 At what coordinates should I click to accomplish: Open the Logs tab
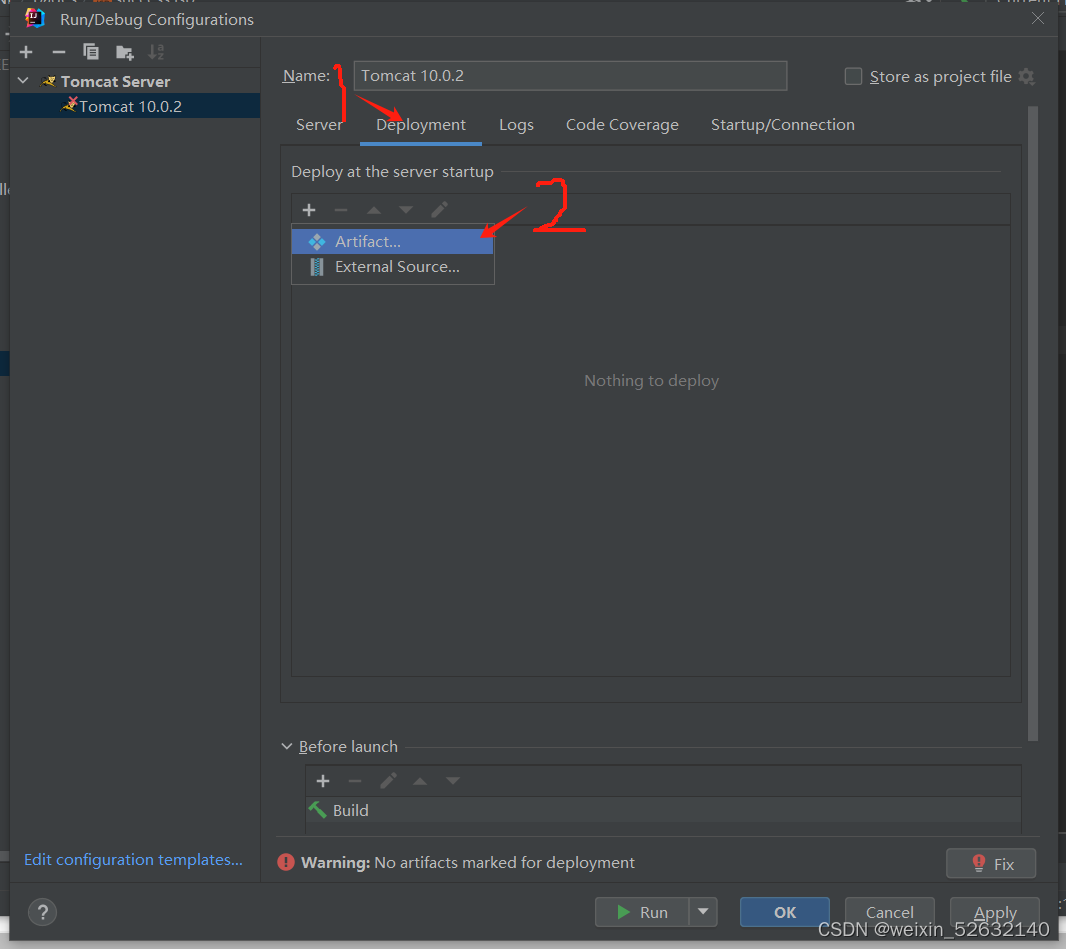point(516,124)
